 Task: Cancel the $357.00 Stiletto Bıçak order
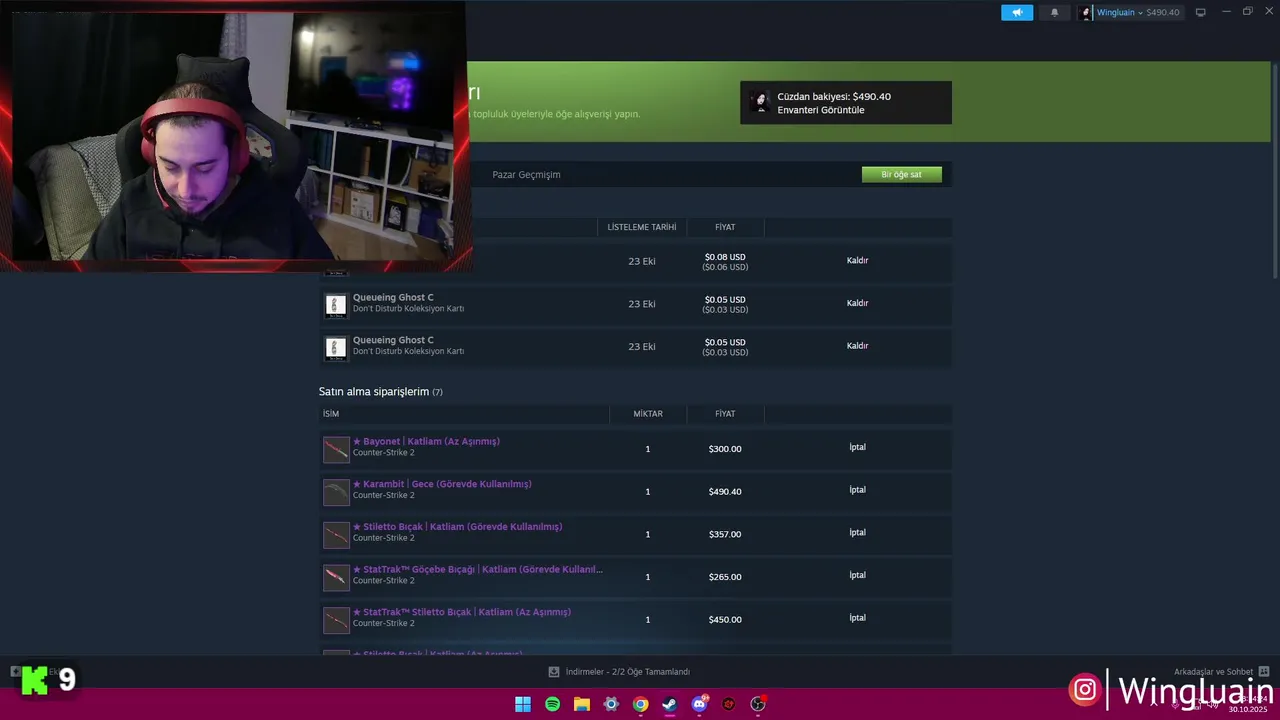pos(857,533)
